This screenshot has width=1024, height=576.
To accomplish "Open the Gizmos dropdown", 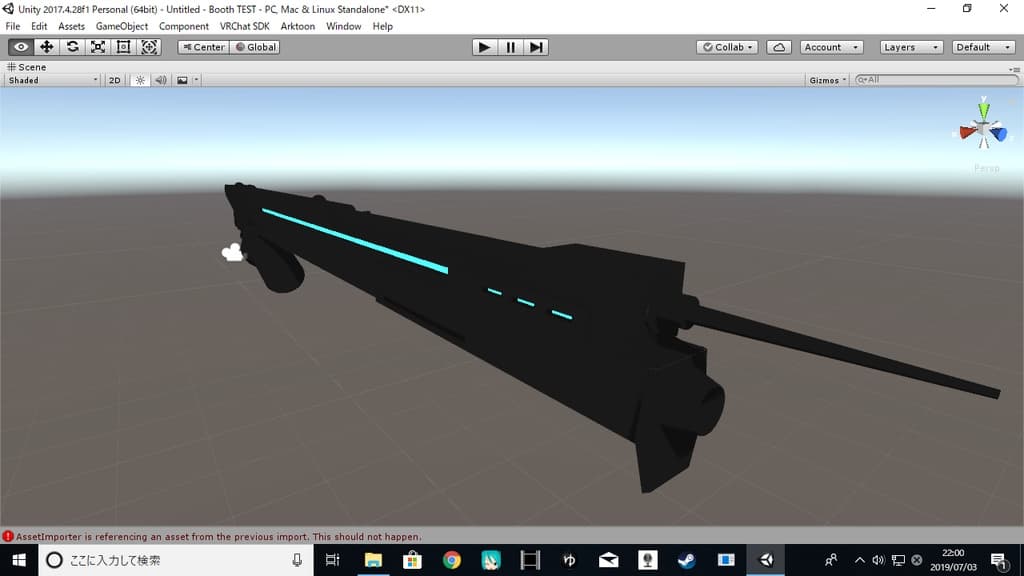I will click(827, 80).
